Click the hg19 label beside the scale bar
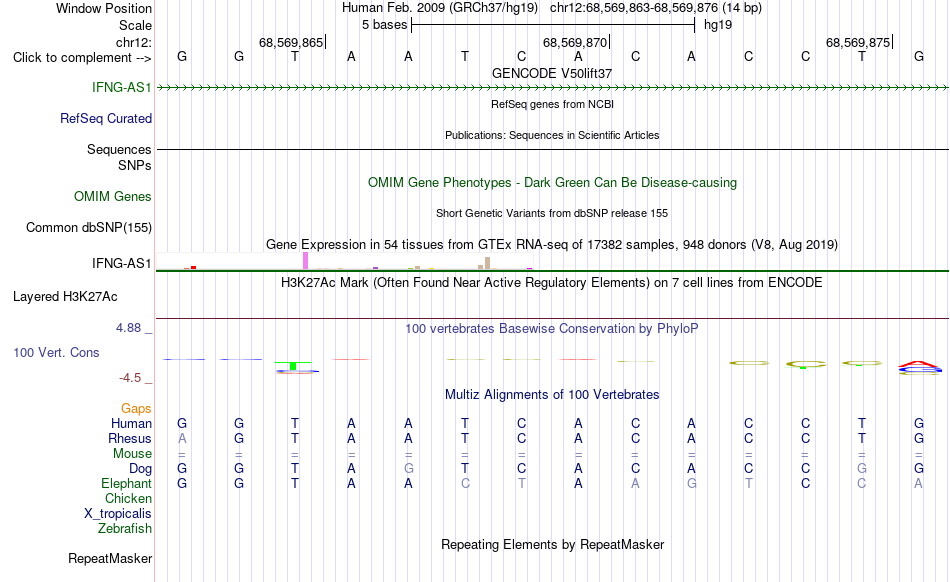Viewport: 950px width, 582px height. click(718, 25)
